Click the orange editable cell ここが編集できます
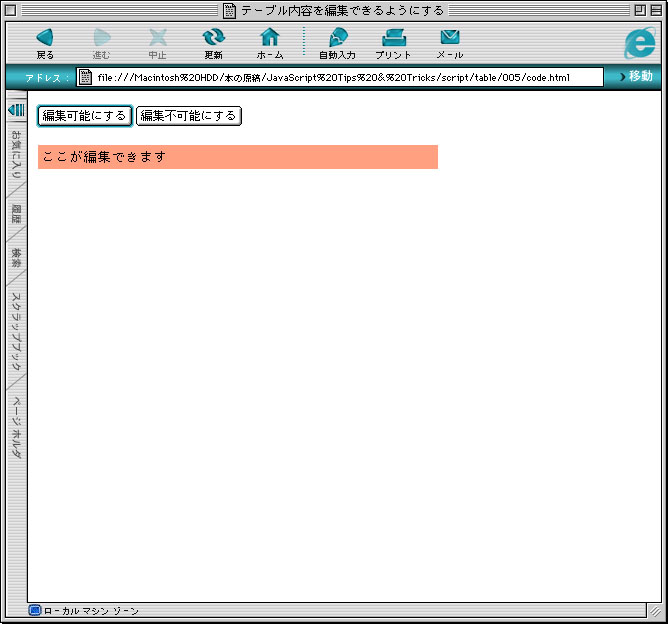Image resolution: width=668 pixels, height=624 pixels. click(238, 157)
